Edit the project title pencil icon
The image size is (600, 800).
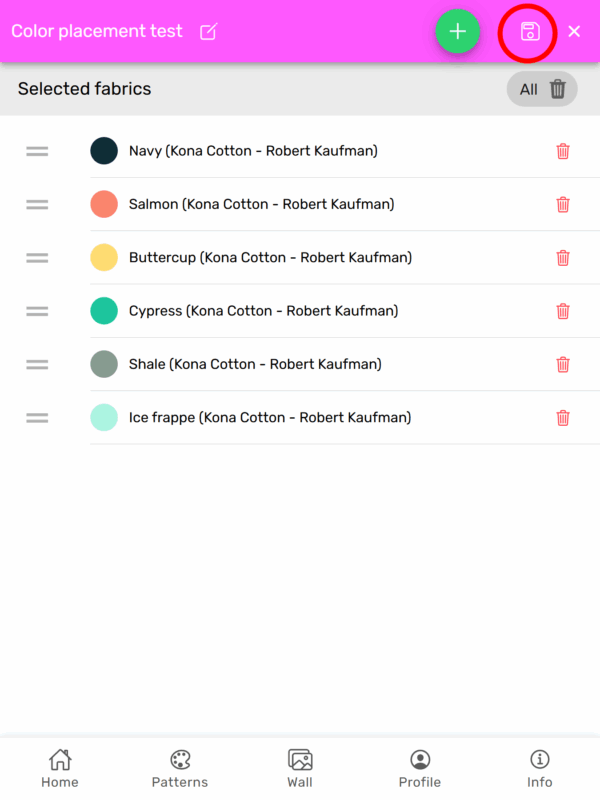(208, 32)
